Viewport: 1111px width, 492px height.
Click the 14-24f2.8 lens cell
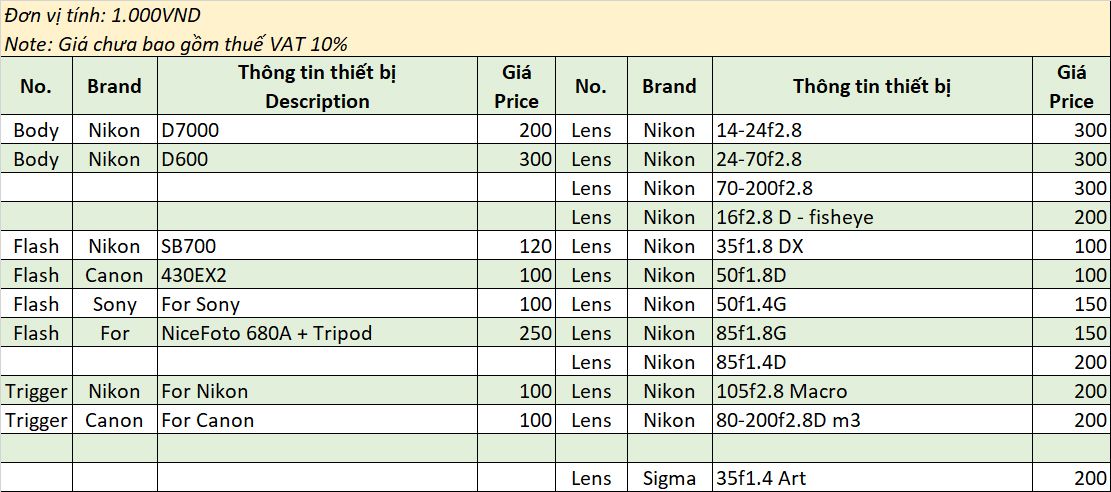(x=872, y=130)
